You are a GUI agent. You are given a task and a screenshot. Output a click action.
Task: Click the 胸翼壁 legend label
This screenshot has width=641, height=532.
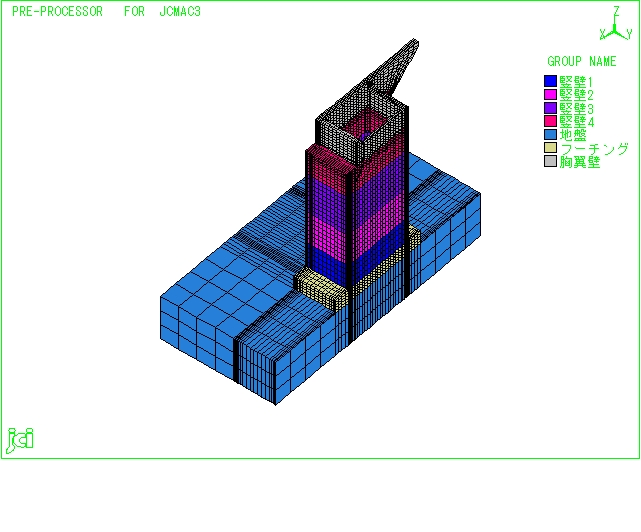coord(580,162)
